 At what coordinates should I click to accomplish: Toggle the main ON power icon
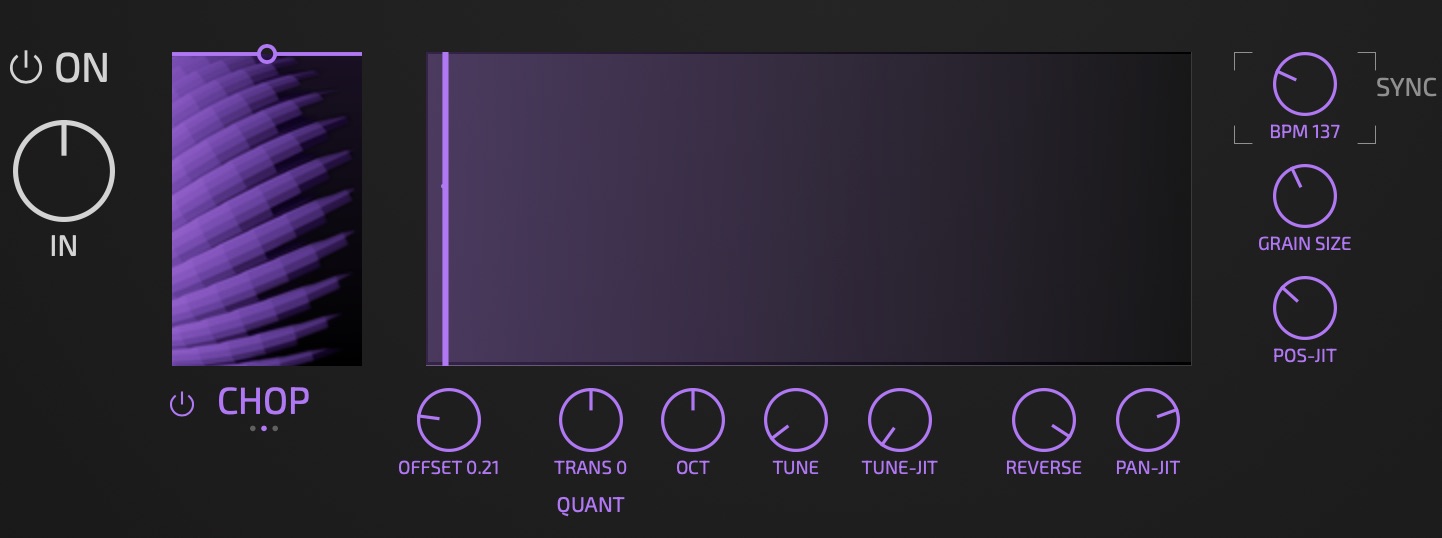pyautogui.click(x=26, y=68)
